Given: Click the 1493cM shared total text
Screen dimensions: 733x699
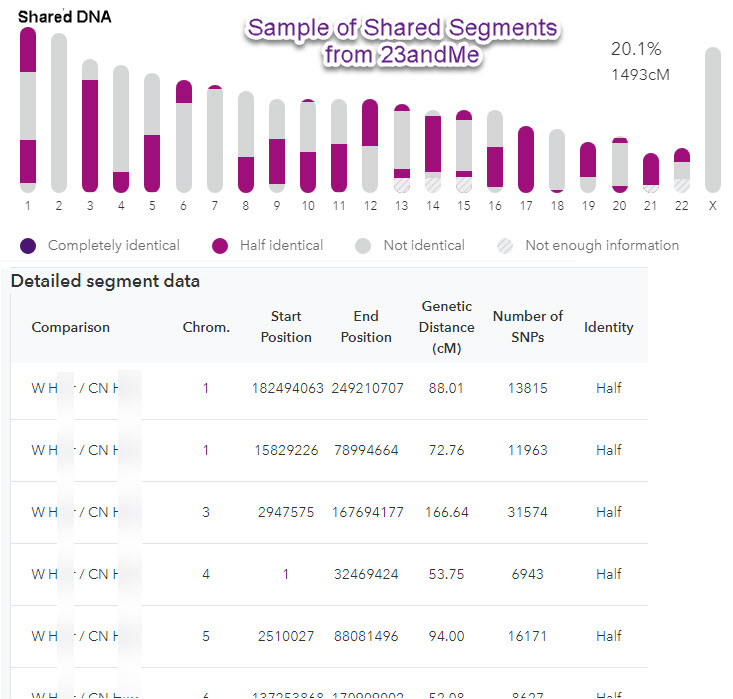Looking at the screenshot, I should (x=640, y=74).
